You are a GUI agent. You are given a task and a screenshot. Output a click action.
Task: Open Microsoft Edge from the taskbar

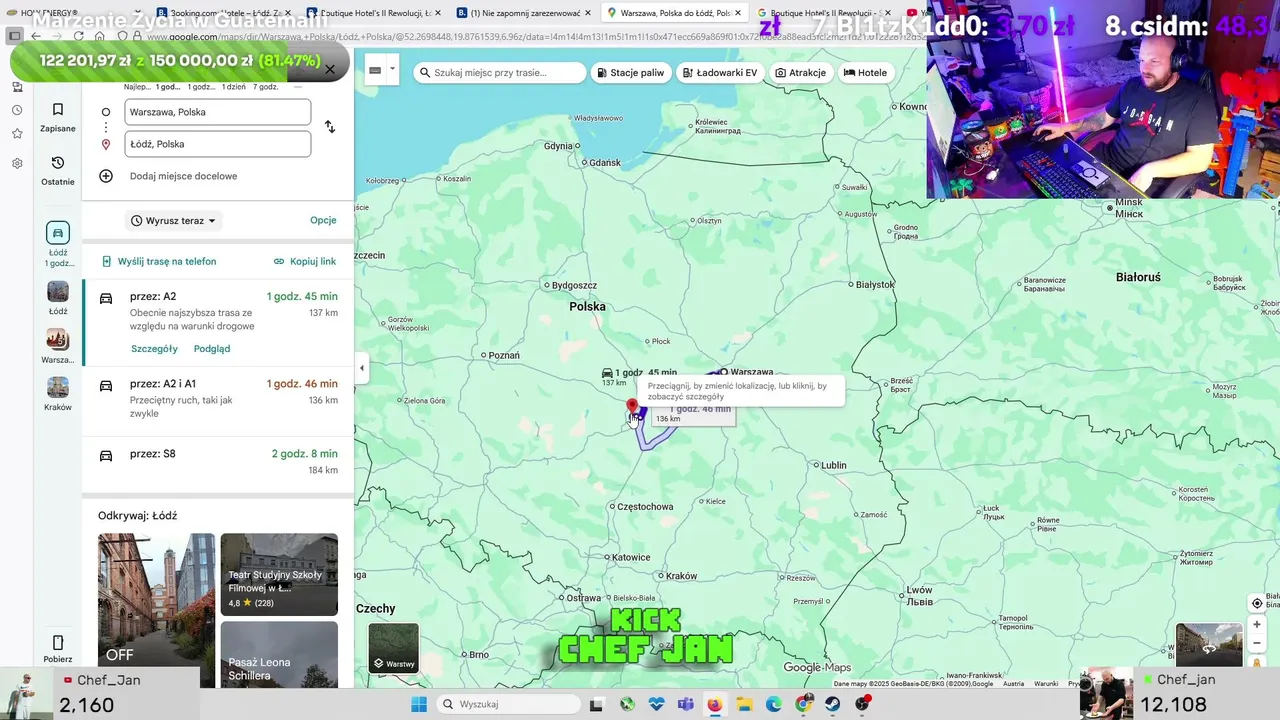click(774, 704)
